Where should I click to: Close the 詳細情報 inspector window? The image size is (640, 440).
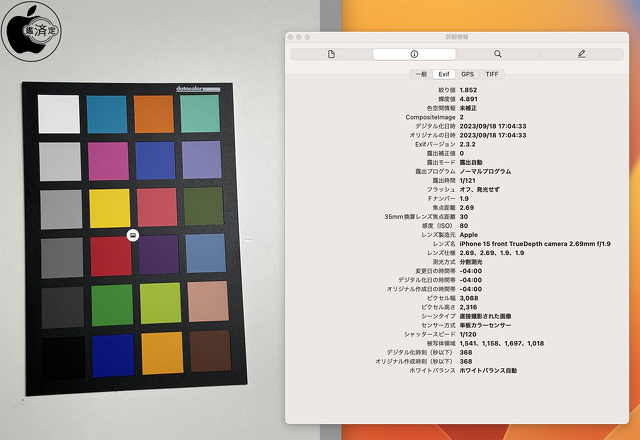coord(292,36)
